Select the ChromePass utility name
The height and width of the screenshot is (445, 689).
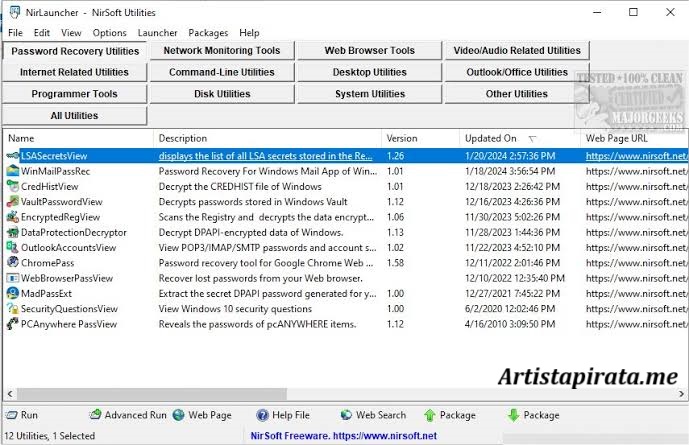[47, 263]
